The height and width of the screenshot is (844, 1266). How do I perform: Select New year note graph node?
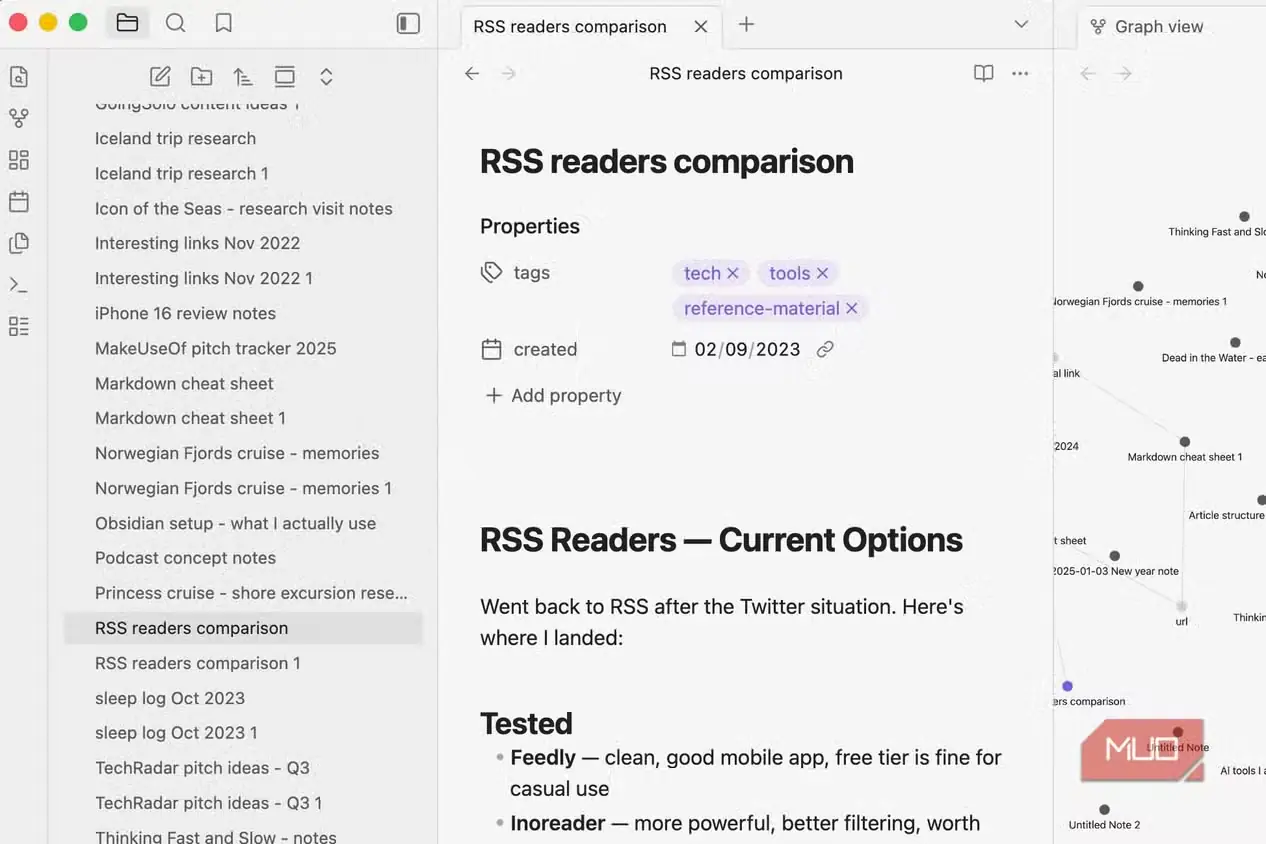coord(1114,556)
